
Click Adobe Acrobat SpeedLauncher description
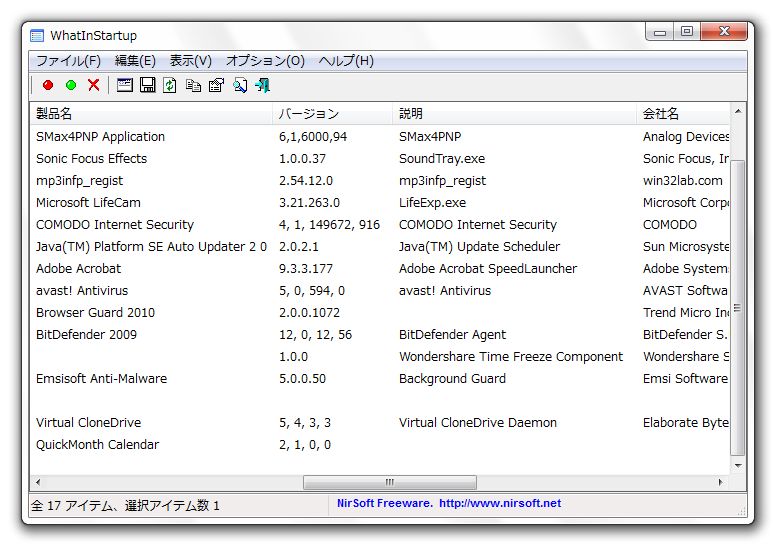(x=488, y=269)
